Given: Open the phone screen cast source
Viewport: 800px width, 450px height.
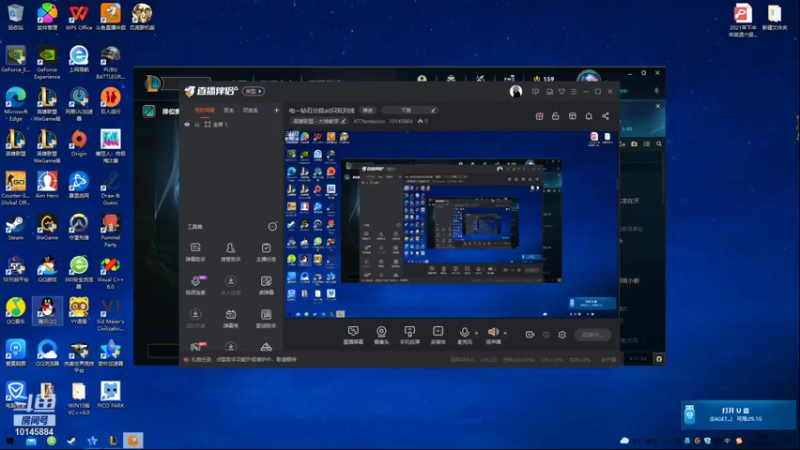Looking at the screenshot, I should point(410,335).
